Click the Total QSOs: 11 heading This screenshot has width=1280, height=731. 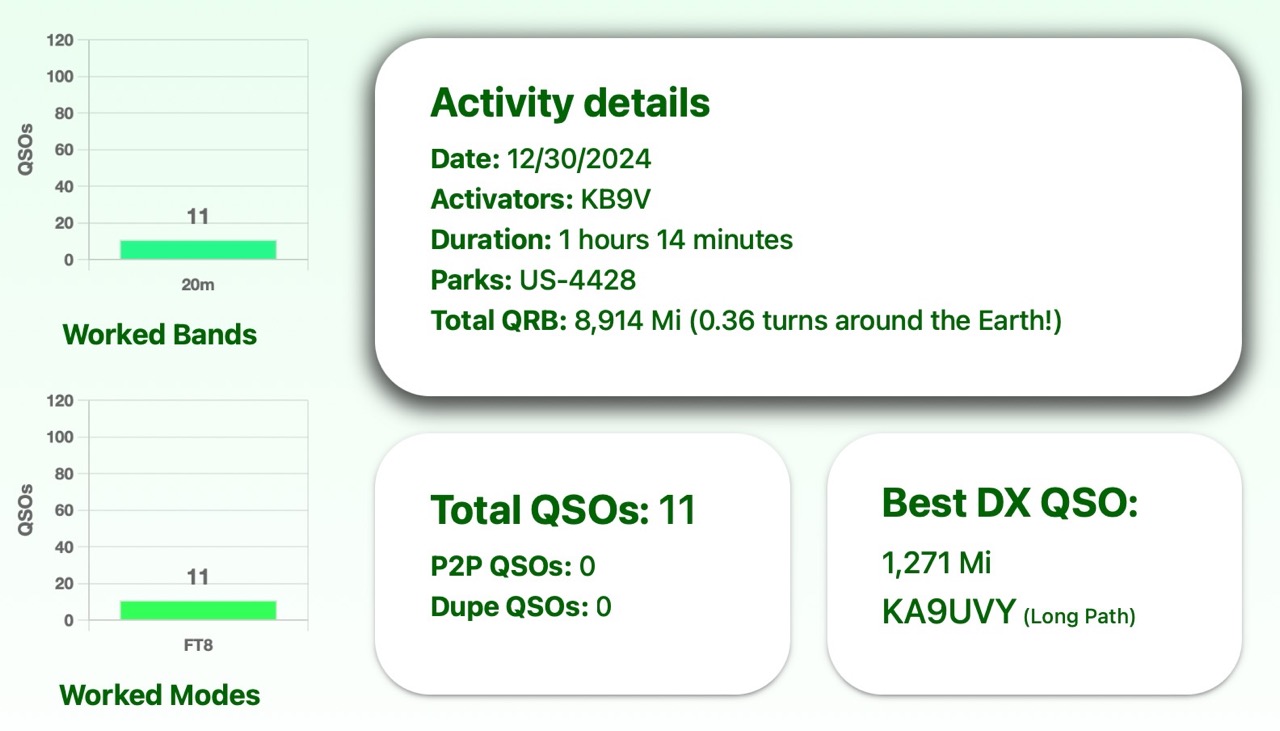(562, 510)
